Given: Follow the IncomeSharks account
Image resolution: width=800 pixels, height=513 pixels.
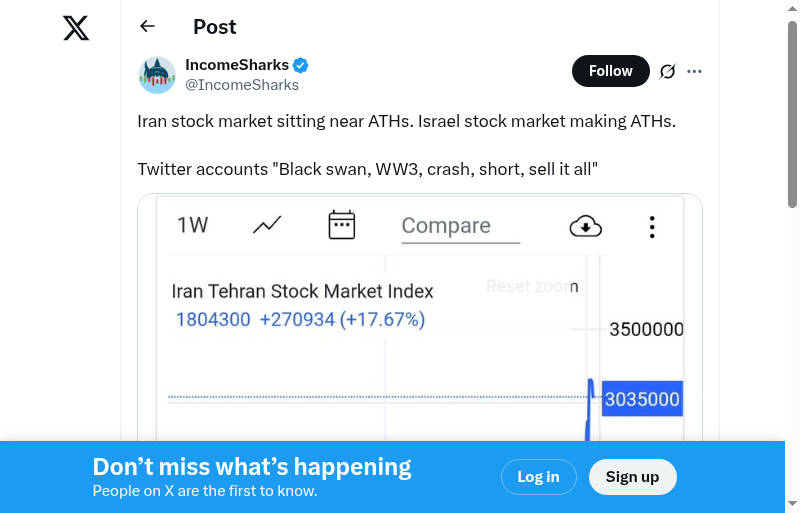Looking at the screenshot, I should click(610, 71).
